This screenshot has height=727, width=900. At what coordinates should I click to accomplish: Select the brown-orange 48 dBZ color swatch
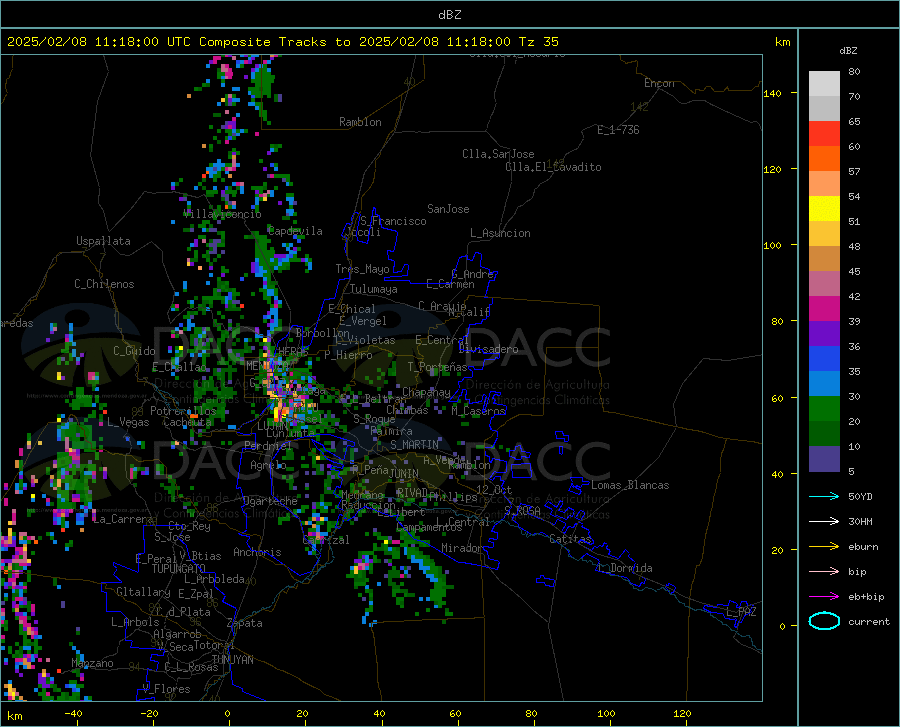click(824, 259)
